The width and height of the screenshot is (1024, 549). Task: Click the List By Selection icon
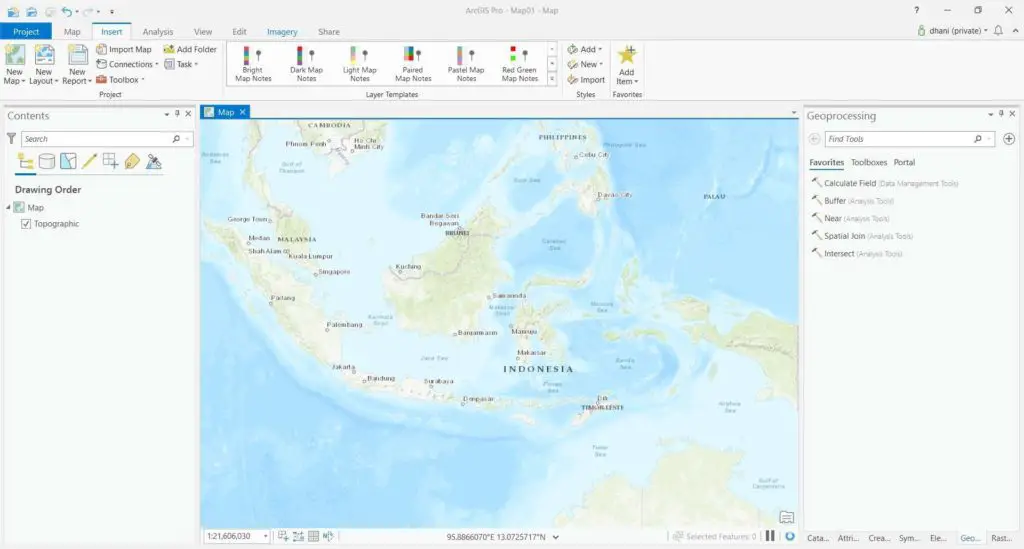(69, 161)
